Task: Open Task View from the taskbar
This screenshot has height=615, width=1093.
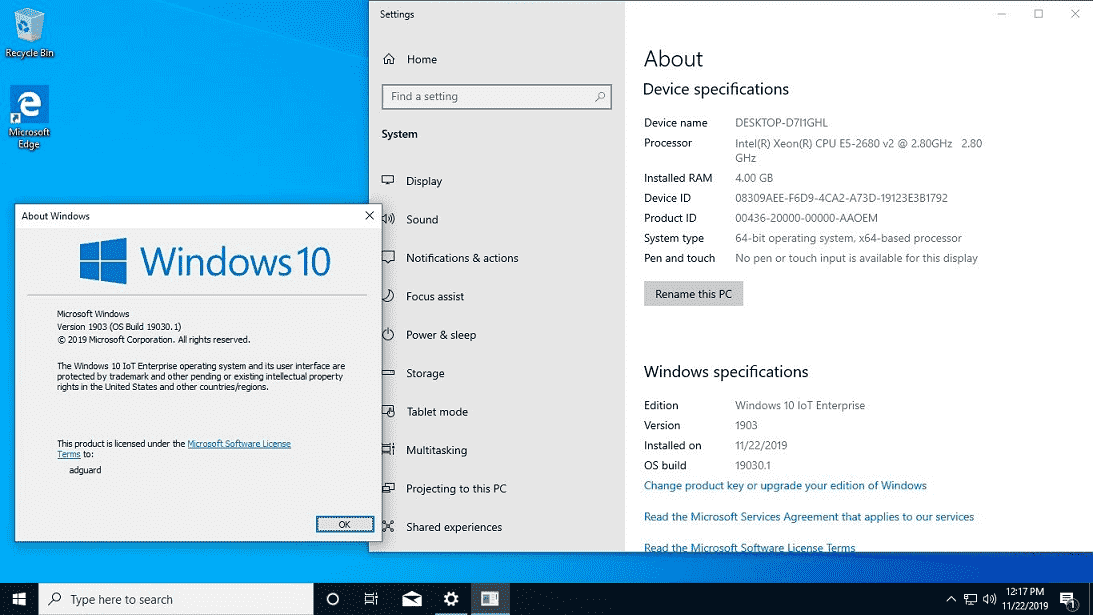Action: [x=371, y=598]
